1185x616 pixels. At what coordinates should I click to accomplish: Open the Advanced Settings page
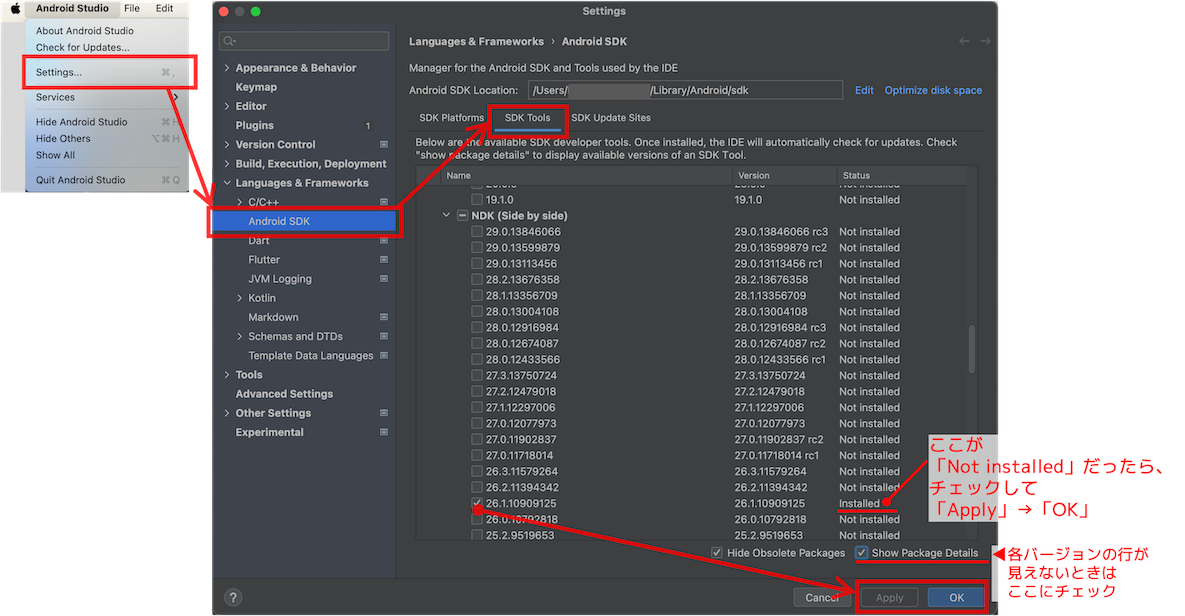pos(284,394)
